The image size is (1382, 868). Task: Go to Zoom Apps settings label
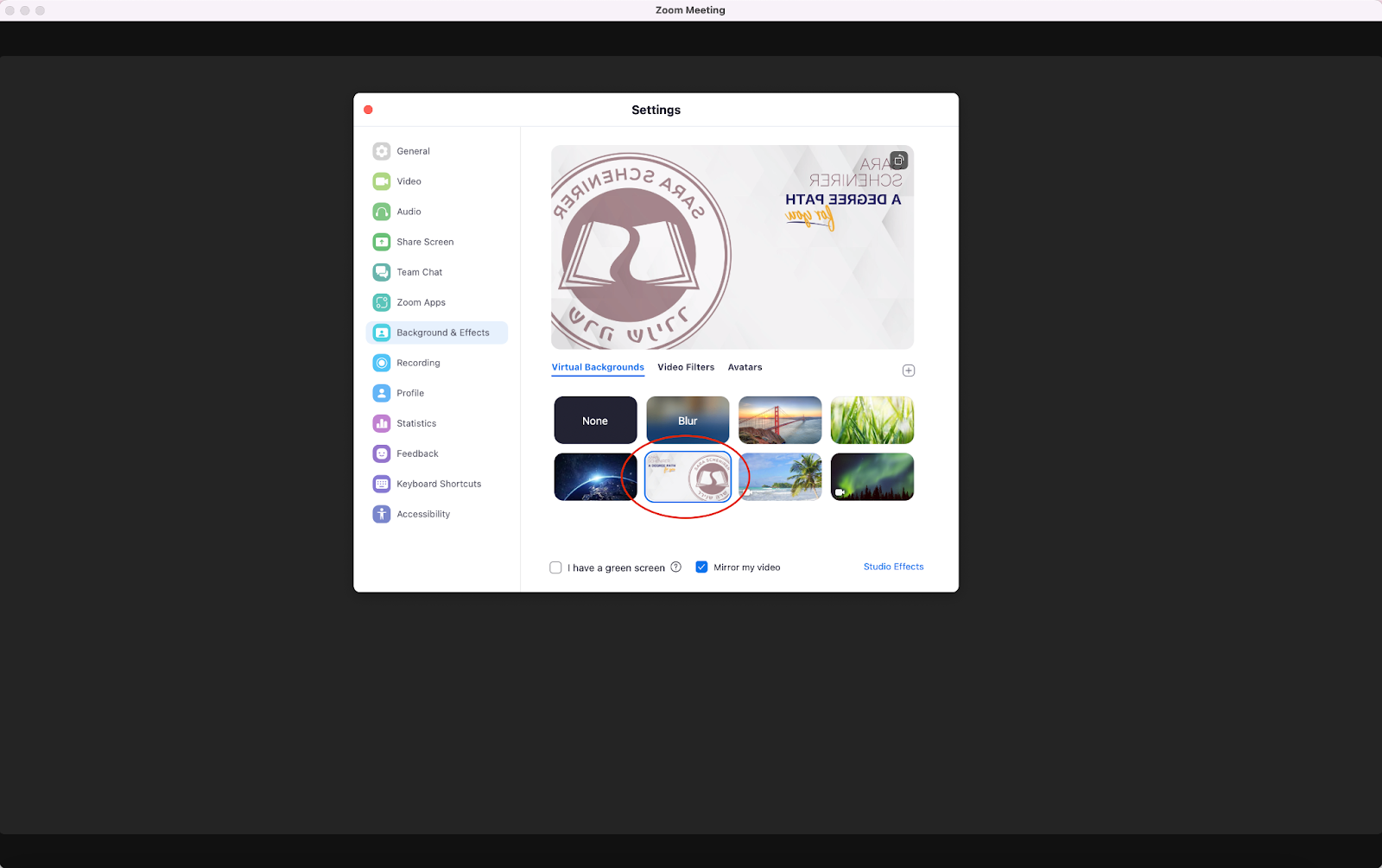(421, 302)
